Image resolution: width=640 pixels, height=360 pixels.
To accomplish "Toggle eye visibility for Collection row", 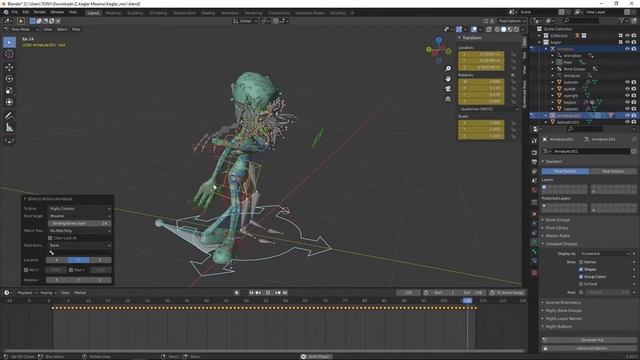I will [x=627, y=36].
